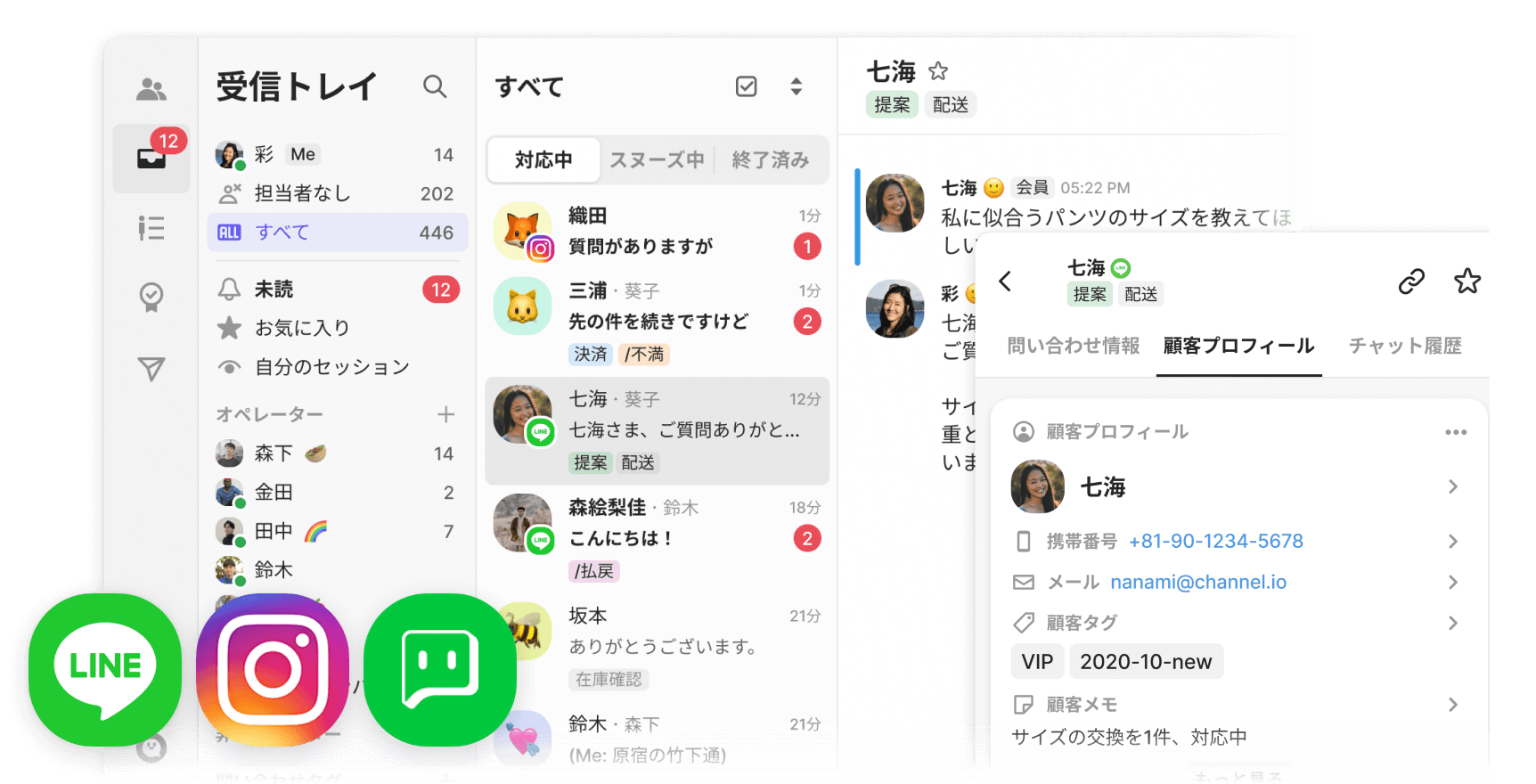1536x784 pixels.
Task: Toggle the select-all checkbox beside すべて
Action: [746, 86]
